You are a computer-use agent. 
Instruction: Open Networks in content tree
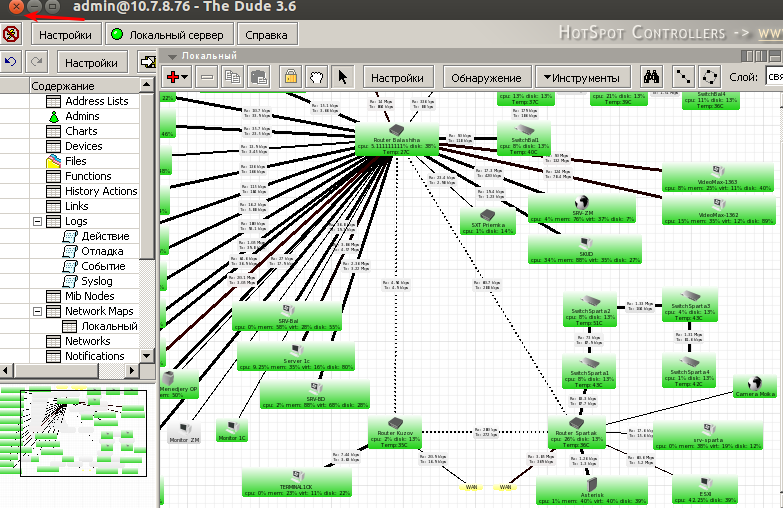(x=87, y=341)
